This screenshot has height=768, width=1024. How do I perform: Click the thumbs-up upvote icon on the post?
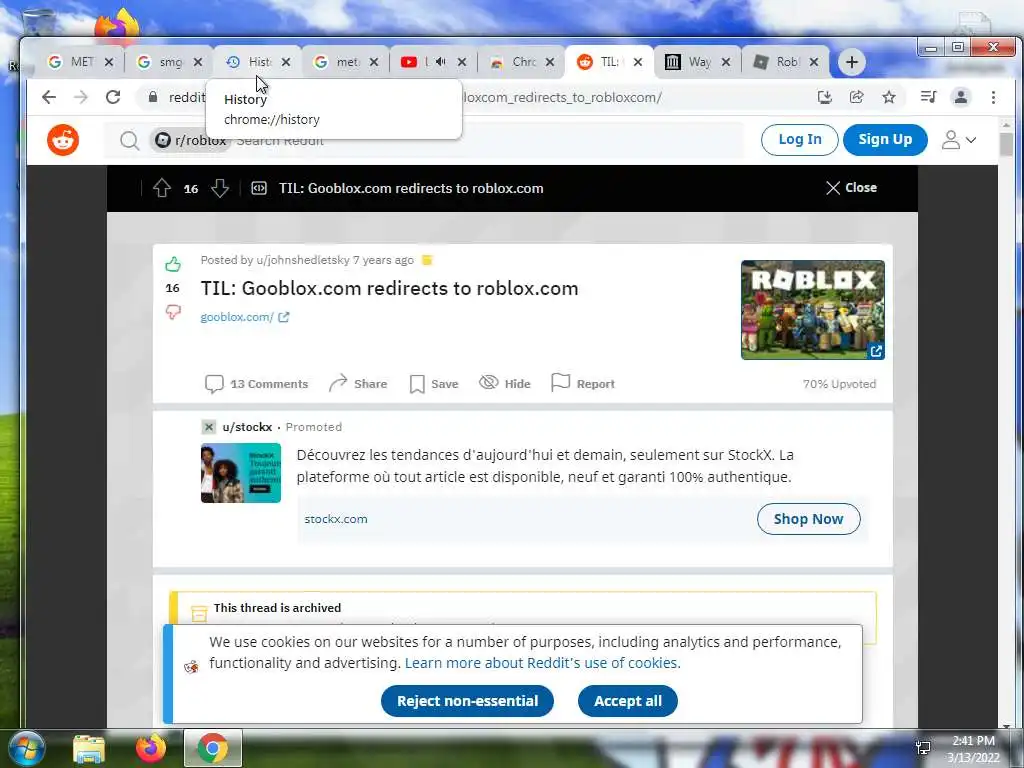pos(172,264)
